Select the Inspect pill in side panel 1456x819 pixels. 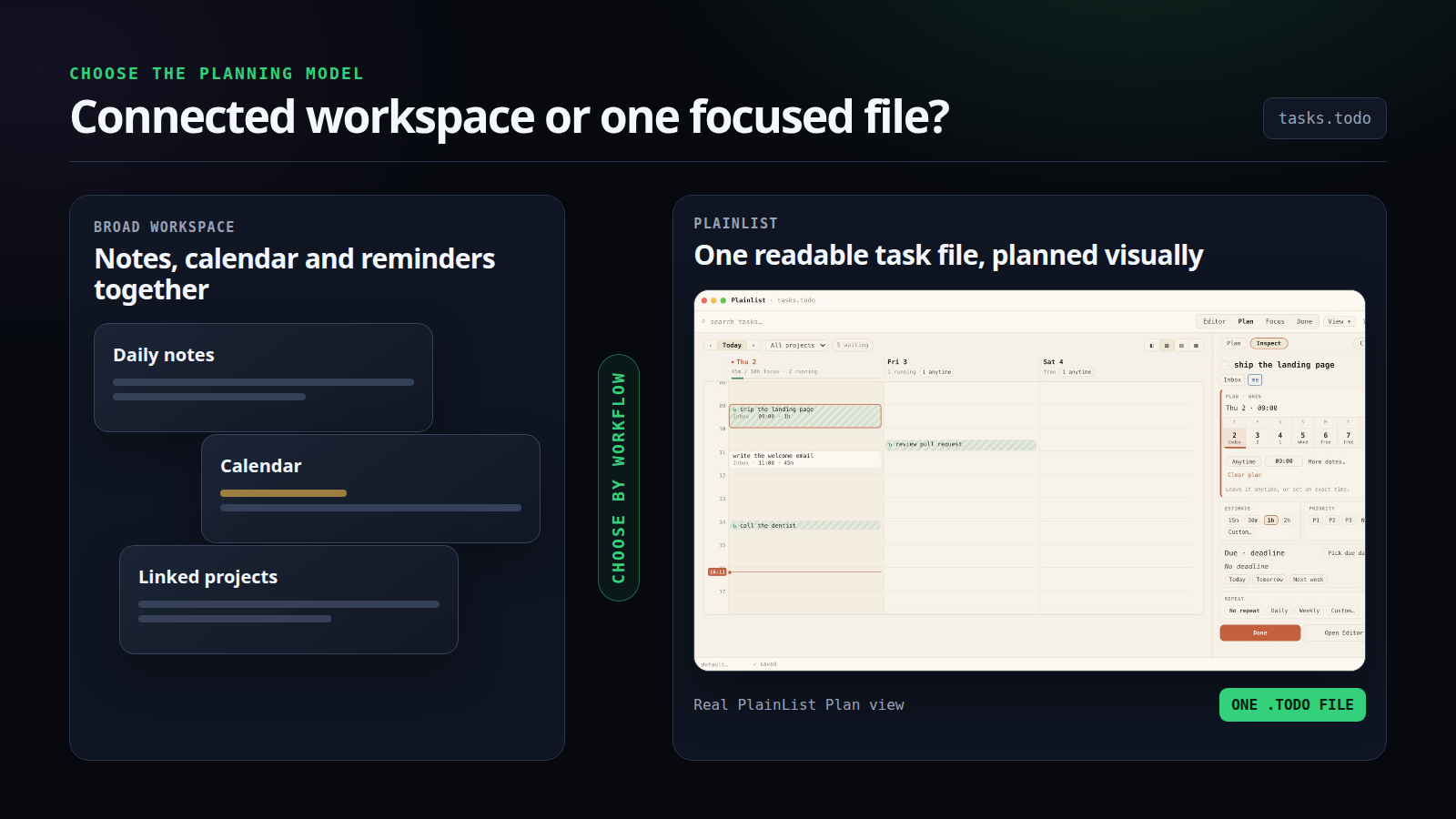point(1269,343)
